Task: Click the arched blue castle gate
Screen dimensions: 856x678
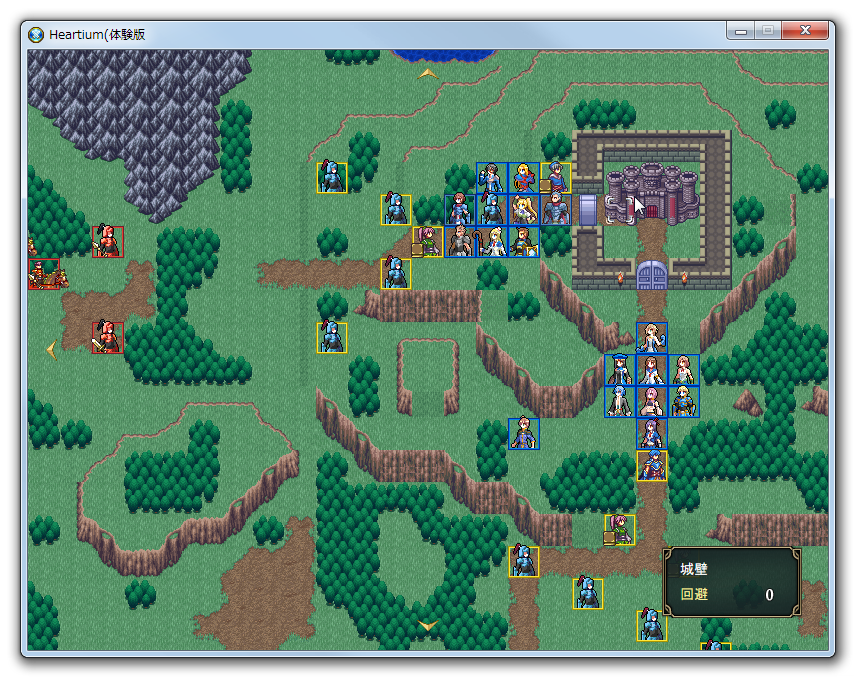Action: pyautogui.click(x=652, y=275)
